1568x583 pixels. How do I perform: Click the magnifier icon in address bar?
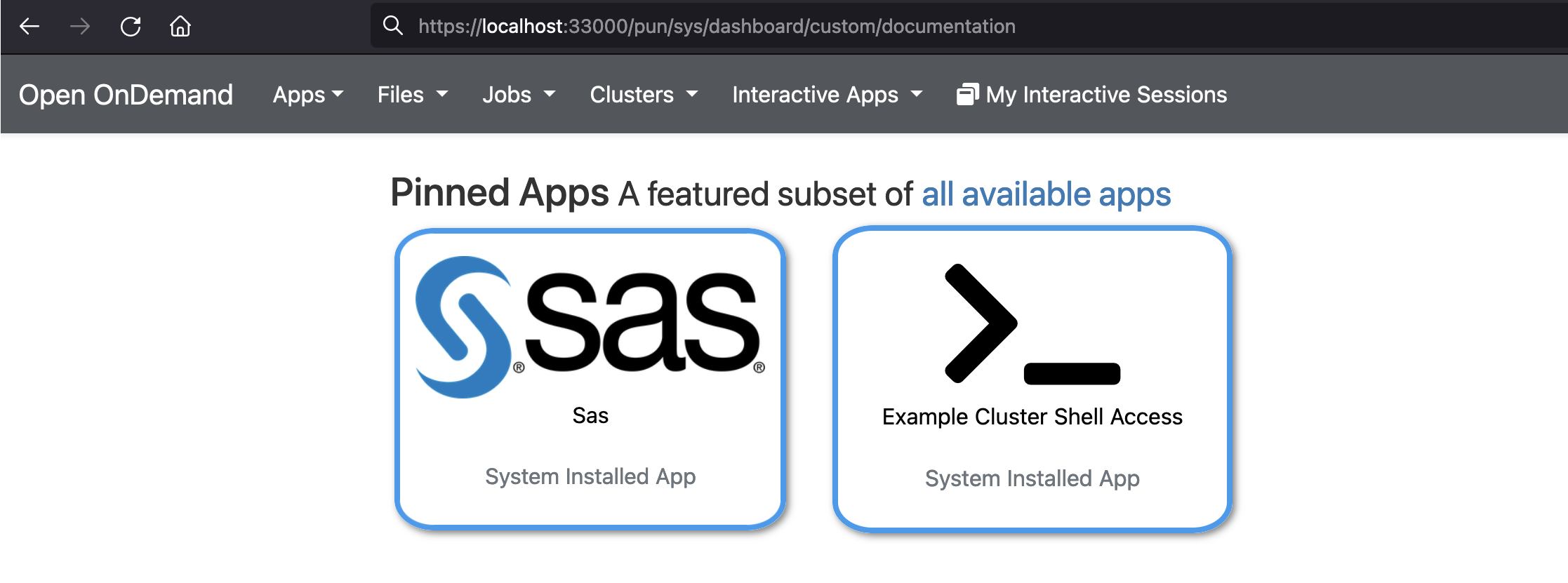392,26
